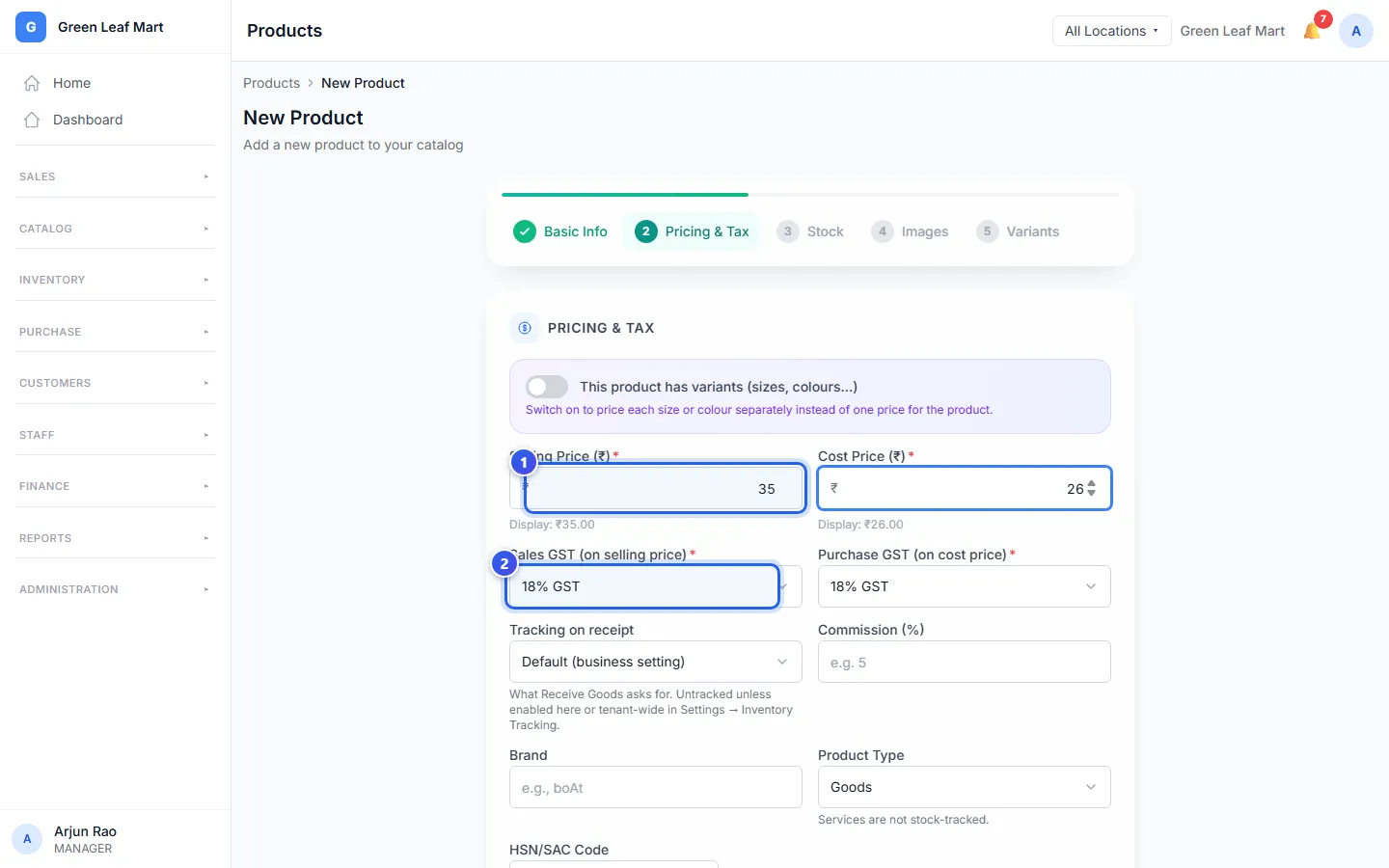Click the notification bell icon
The height and width of the screenshot is (868, 1389).
[x=1312, y=31]
